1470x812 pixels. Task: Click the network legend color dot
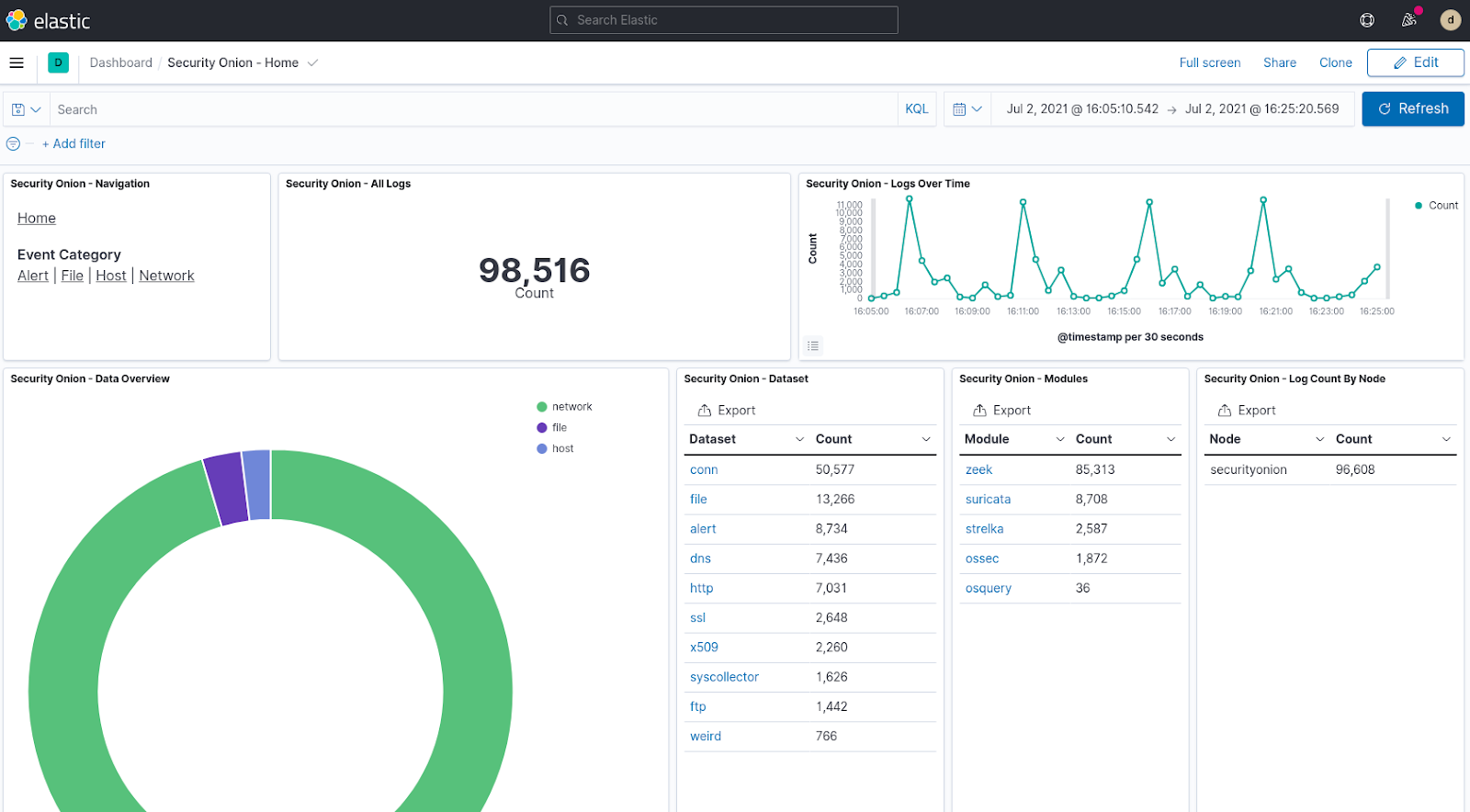[x=542, y=407]
